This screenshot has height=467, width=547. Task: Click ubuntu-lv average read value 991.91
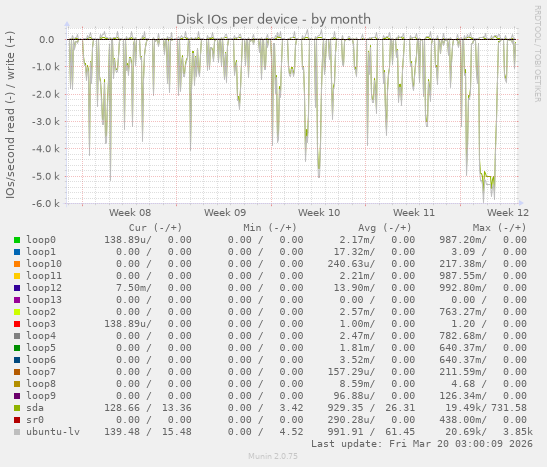(345, 432)
